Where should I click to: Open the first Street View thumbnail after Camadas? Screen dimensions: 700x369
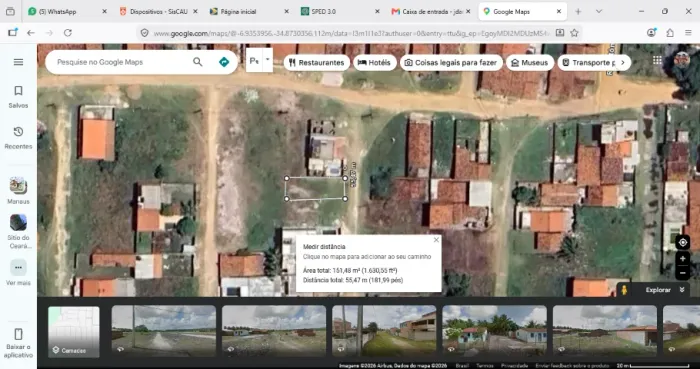[163, 331]
